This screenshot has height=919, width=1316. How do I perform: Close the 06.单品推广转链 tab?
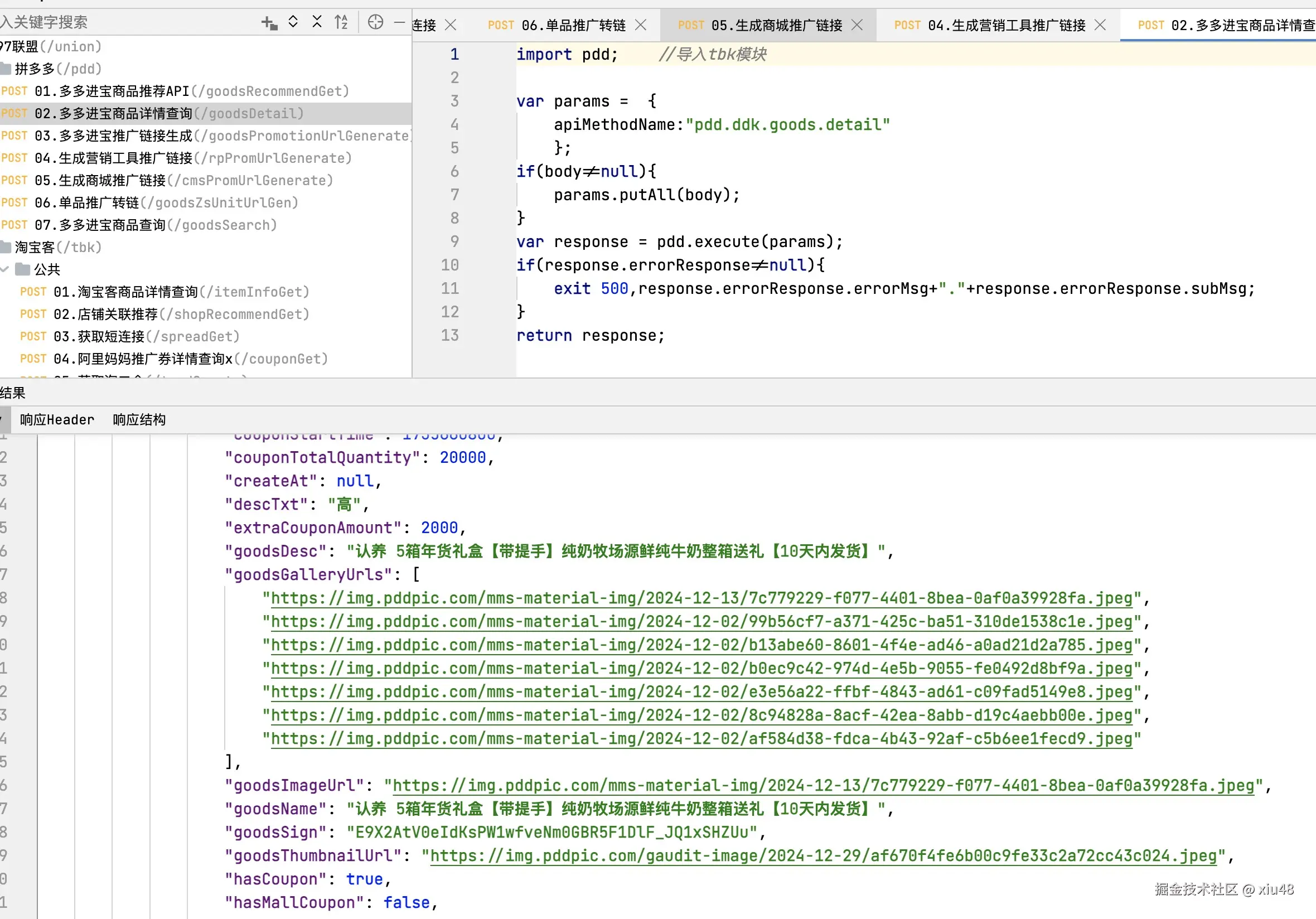pyautogui.click(x=641, y=25)
